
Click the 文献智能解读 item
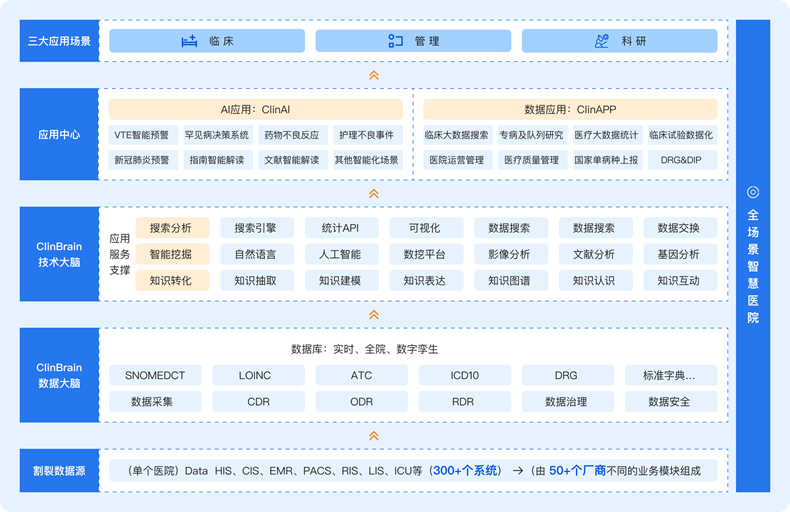click(x=293, y=160)
